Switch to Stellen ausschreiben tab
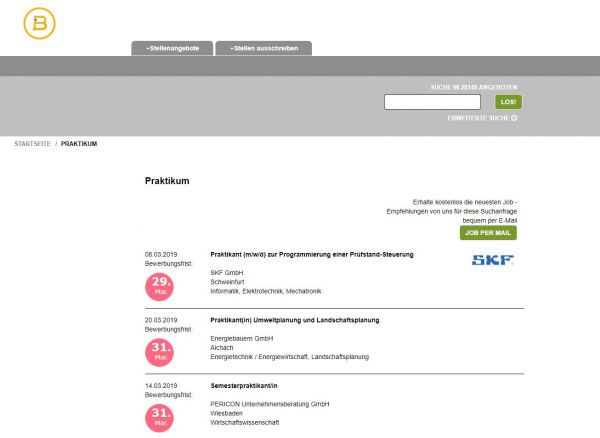This screenshot has width=600, height=438. [264, 49]
